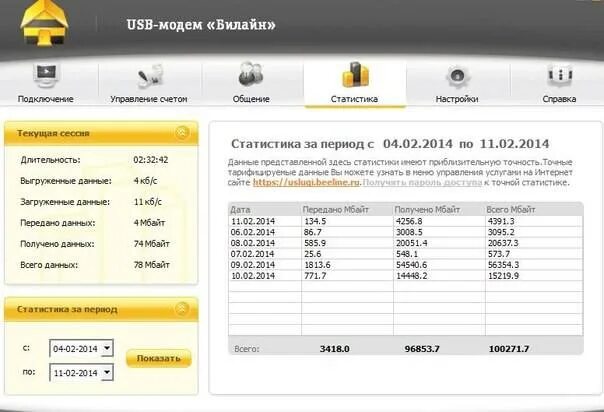The width and height of the screenshot is (604, 412).
Task: Click the Передано данных value 4 Мбайт
Action: (149, 223)
